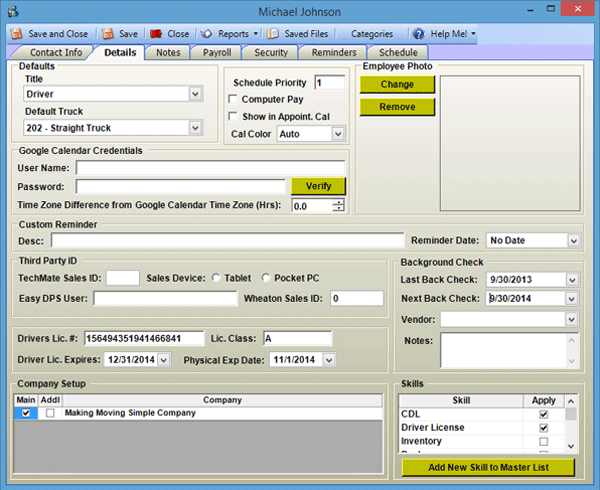Click the Verify button
Viewport: 600px width, 490px height.
pos(318,186)
